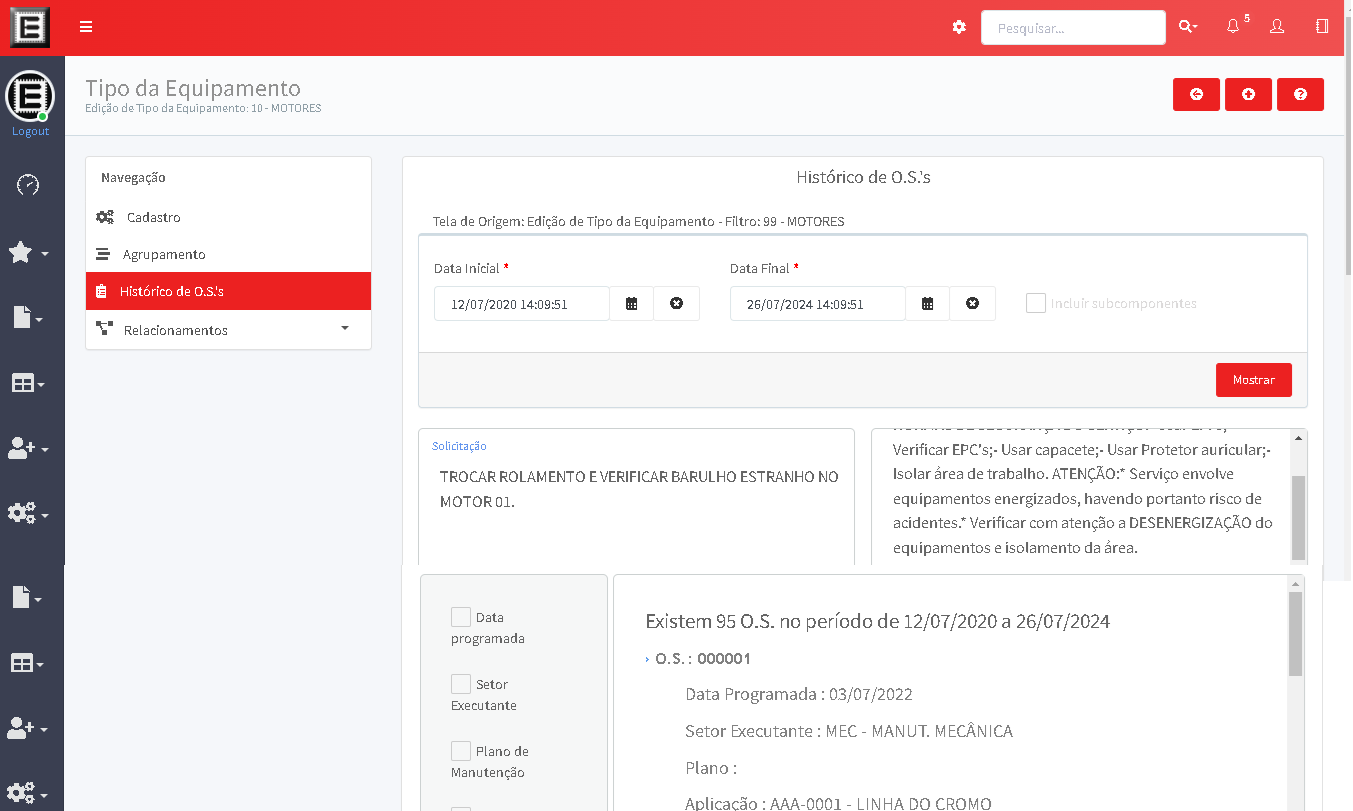1353x811 pixels.
Task: Open settings gear icon in top bar
Action: point(959,27)
